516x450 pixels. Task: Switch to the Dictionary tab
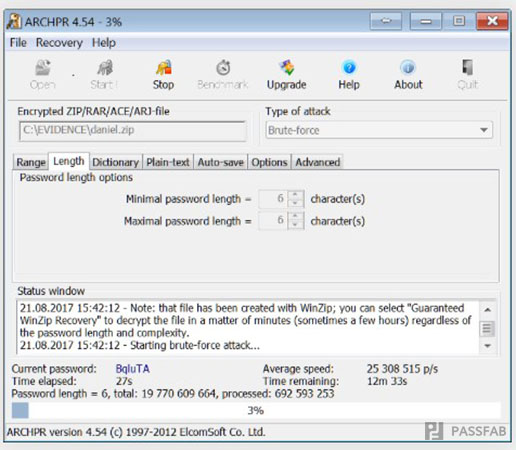[x=116, y=162]
